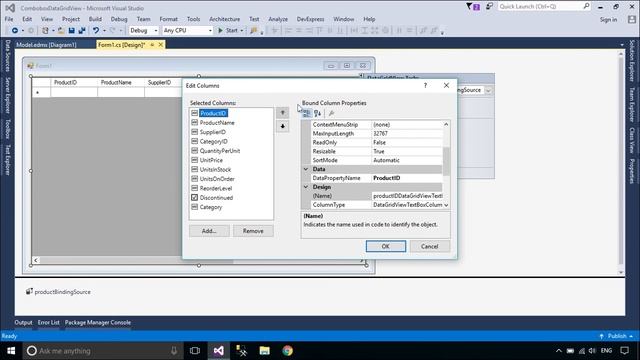Switch property grid to Alphabetical view
Viewport: 640px width, 360px height.
coord(317,113)
